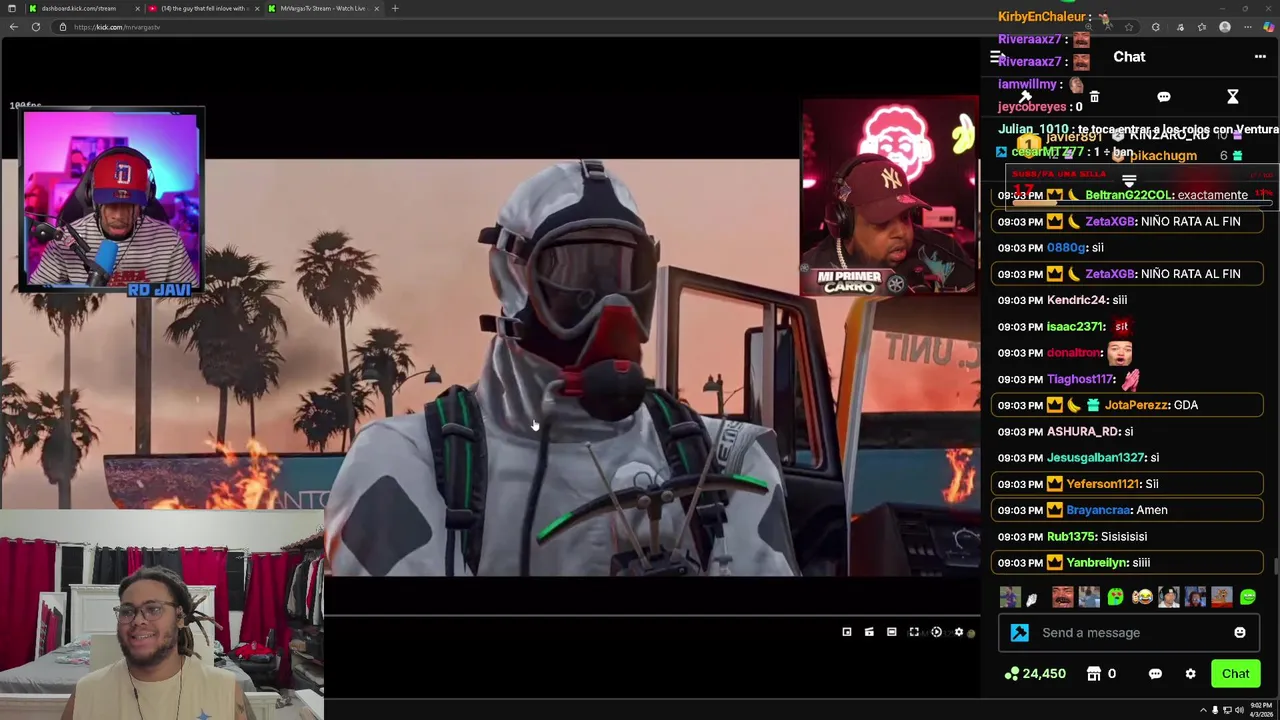Open the browser favorites list

point(1202,27)
